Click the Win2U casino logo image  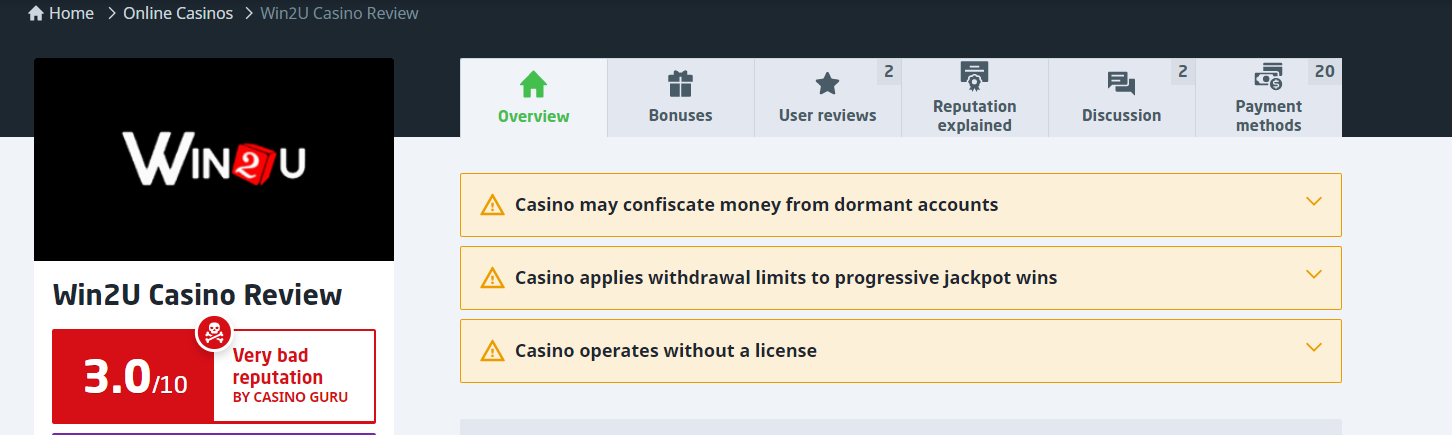point(214,160)
